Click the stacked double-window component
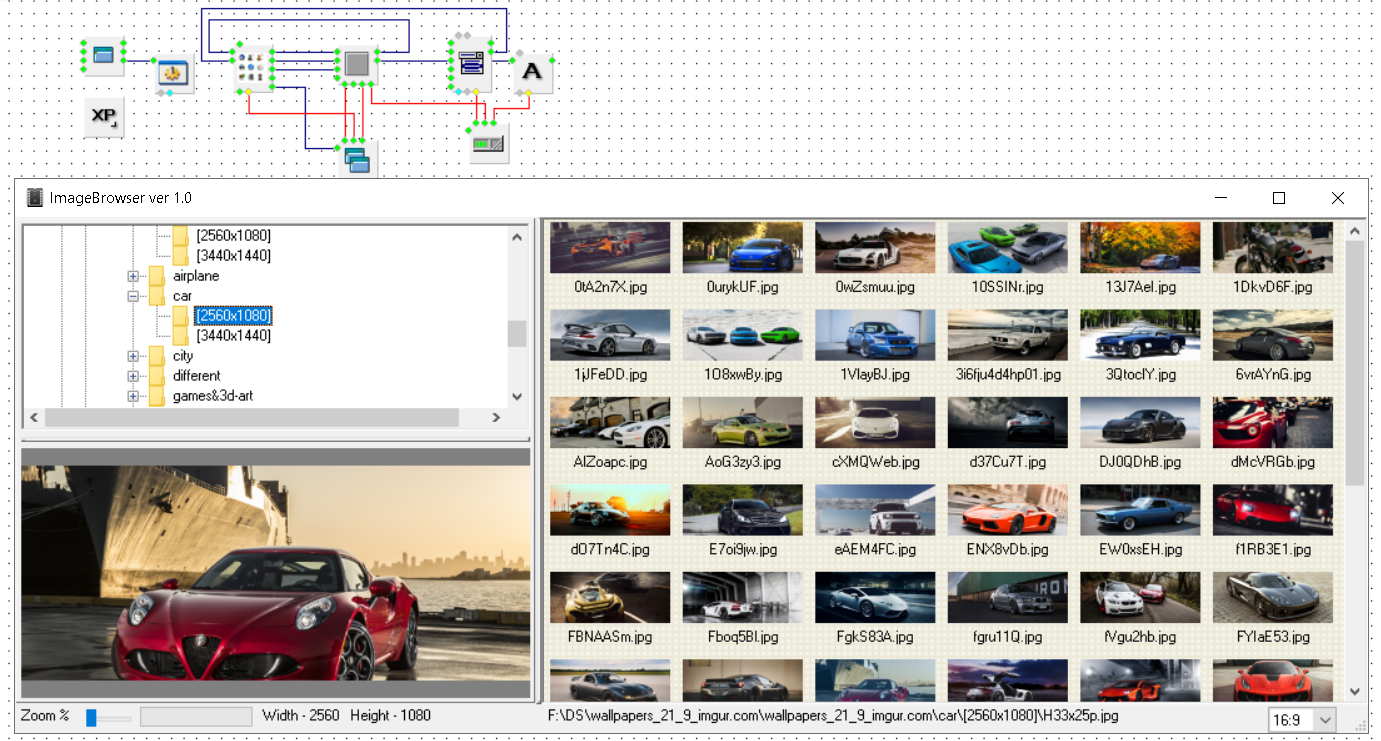Image resolution: width=1381 pixels, height=741 pixels. (357, 157)
